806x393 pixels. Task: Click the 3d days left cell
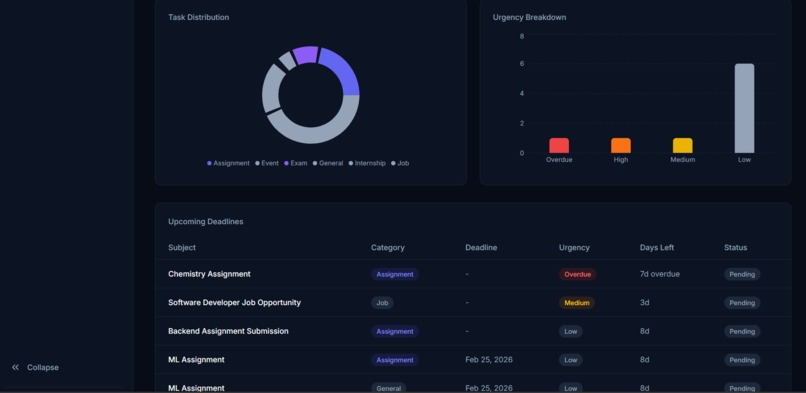click(x=644, y=303)
